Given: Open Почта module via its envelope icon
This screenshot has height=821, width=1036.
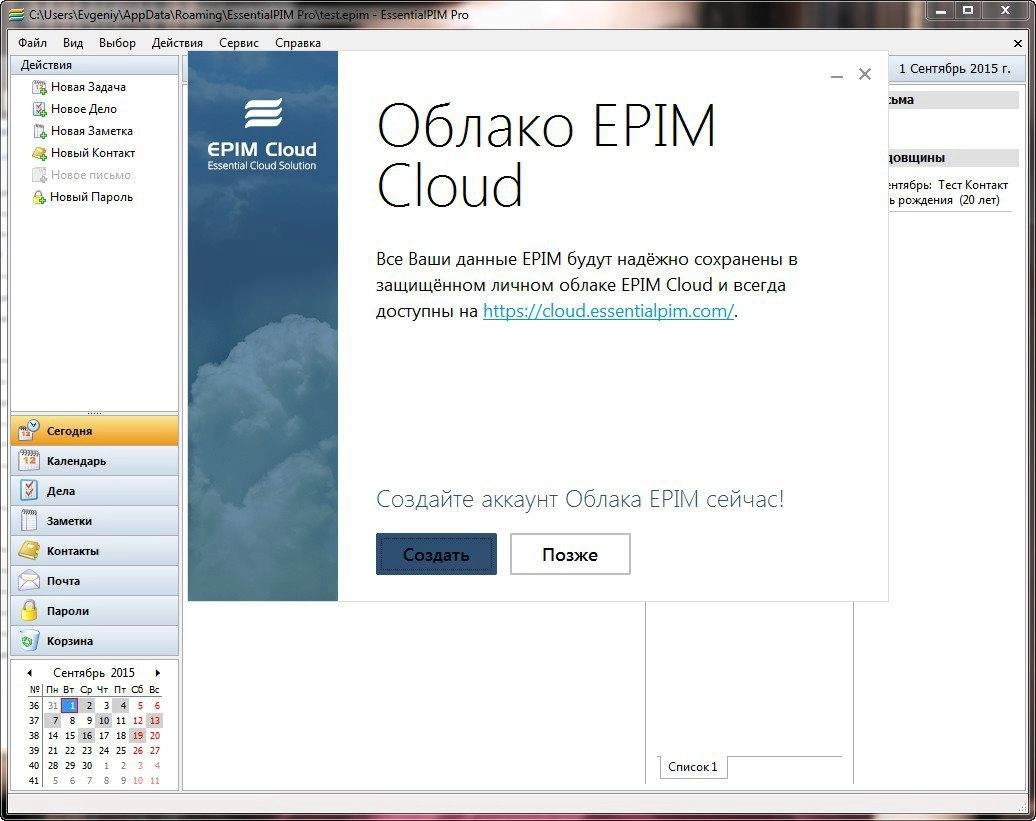Looking at the screenshot, I should tap(28, 581).
